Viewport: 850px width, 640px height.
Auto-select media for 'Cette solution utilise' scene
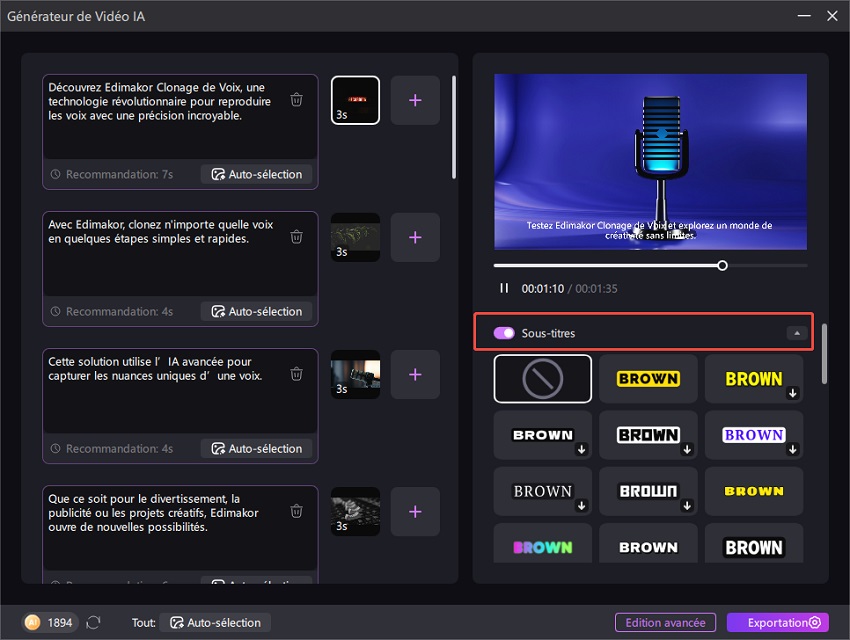click(x=256, y=448)
